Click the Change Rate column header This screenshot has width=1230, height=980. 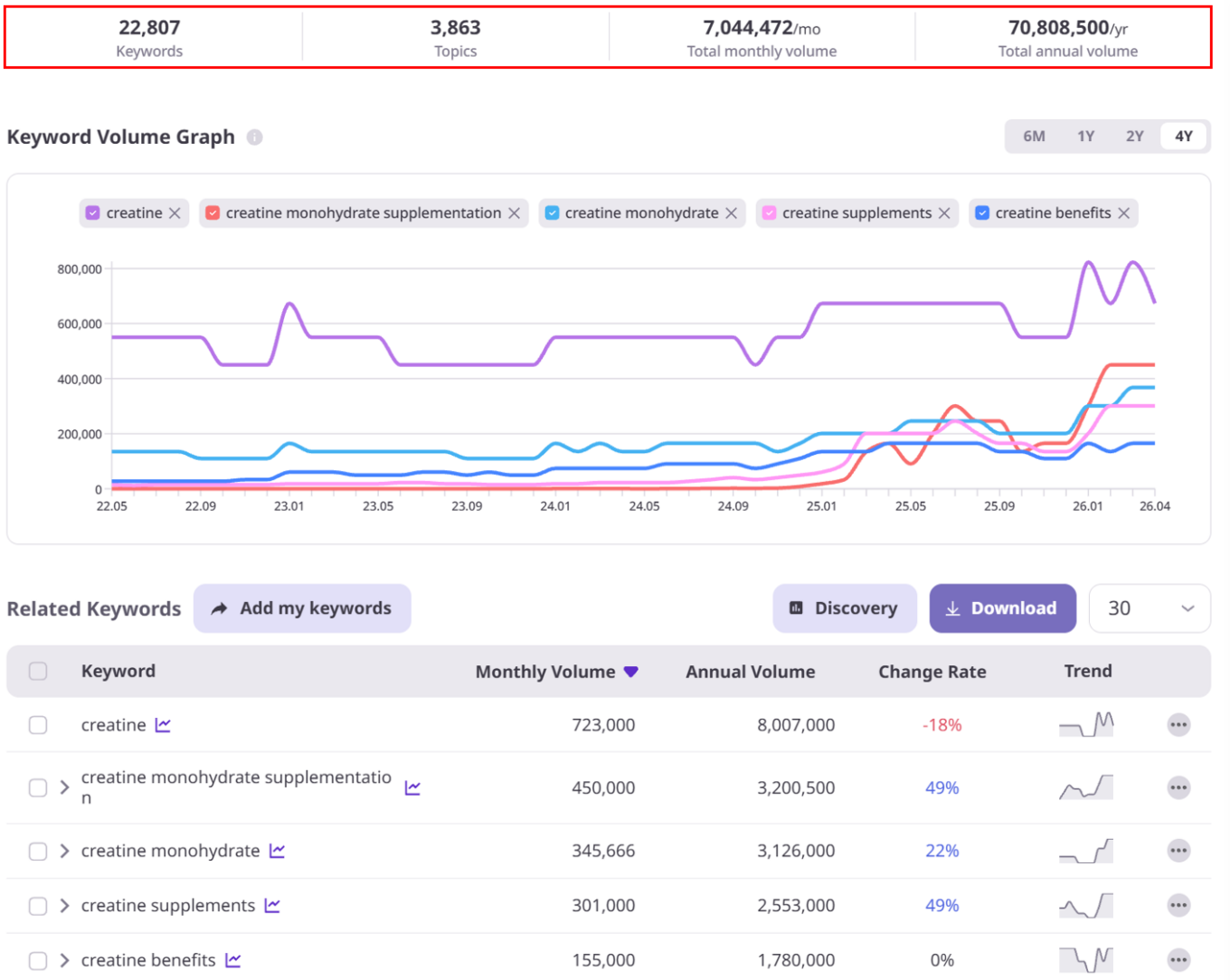932,672
